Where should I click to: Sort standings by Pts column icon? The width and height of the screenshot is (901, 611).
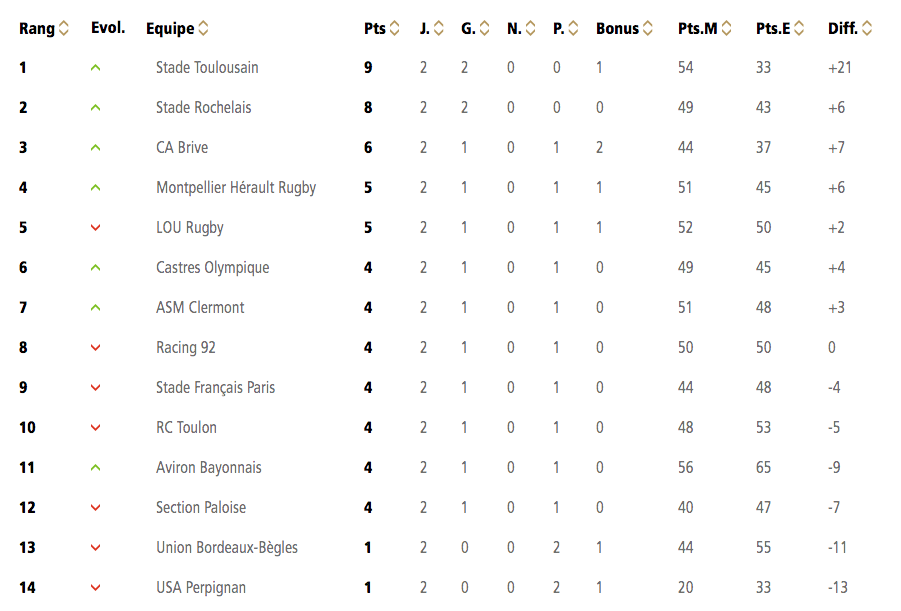tap(394, 28)
